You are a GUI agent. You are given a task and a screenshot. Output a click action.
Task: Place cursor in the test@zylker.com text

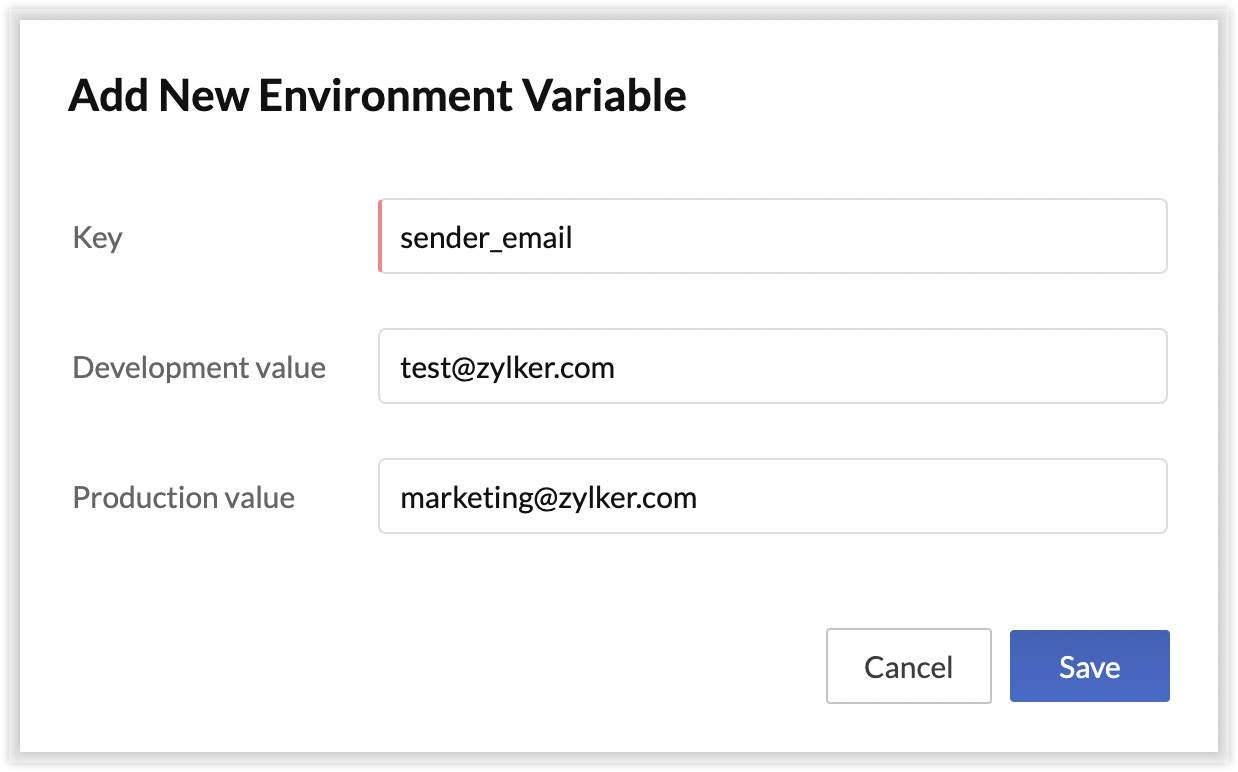click(507, 368)
